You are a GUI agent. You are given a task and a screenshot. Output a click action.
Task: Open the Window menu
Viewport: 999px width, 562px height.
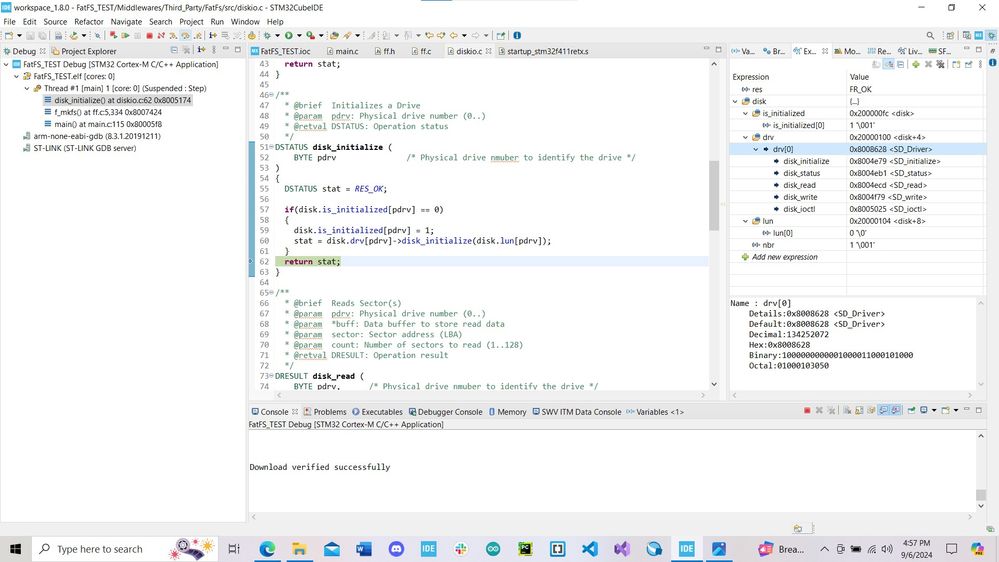(x=245, y=22)
